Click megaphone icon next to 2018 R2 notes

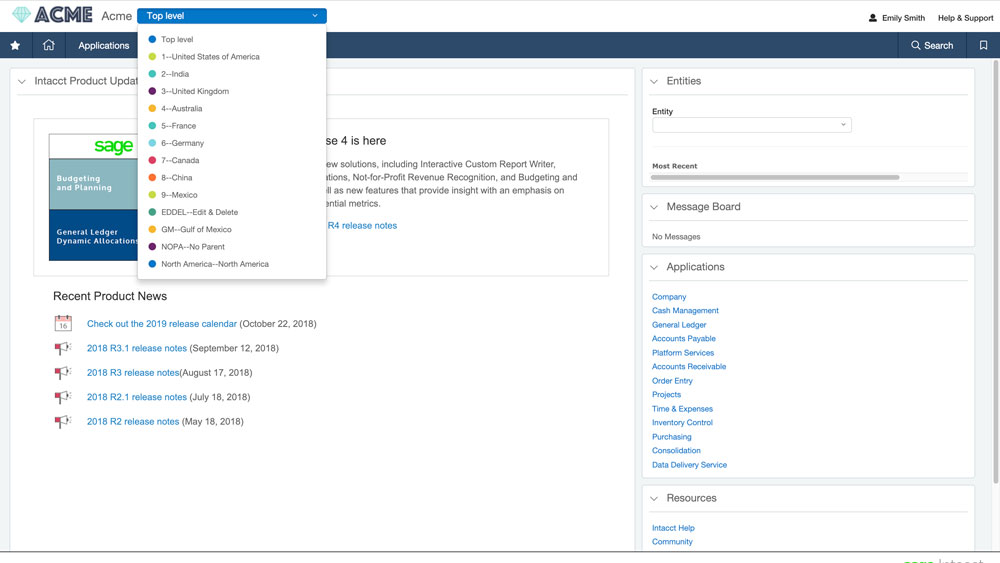(x=62, y=421)
